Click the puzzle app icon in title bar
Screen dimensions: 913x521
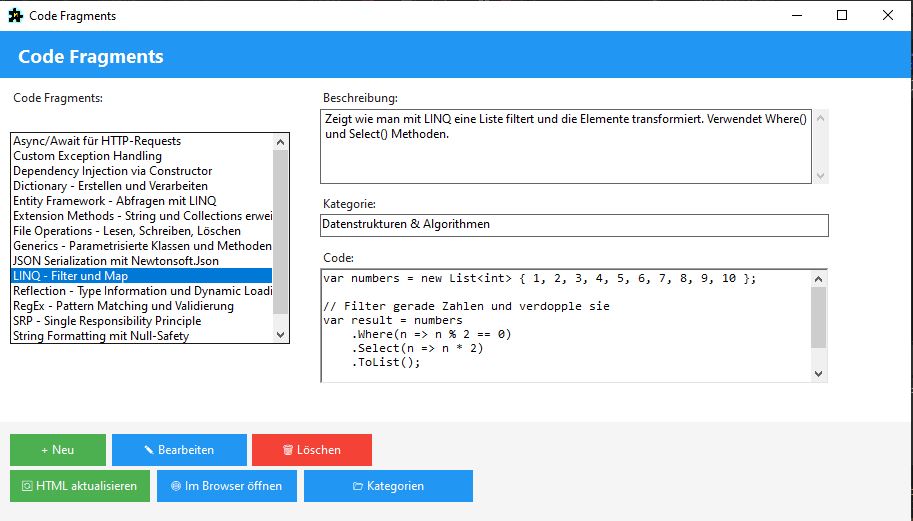coord(15,16)
